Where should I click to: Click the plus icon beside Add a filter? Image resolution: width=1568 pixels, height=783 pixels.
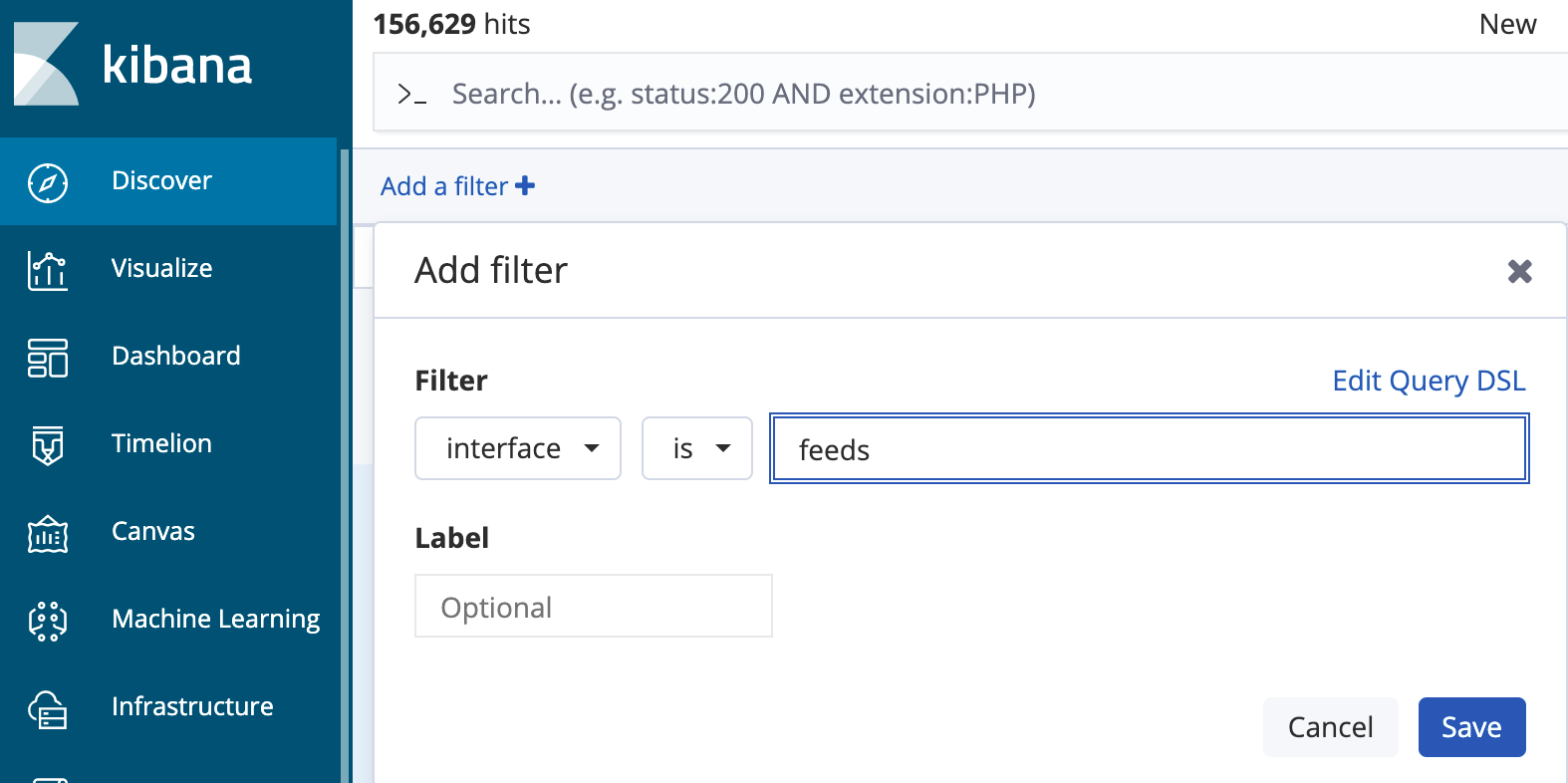pyautogui.click(x=525, y=186)
